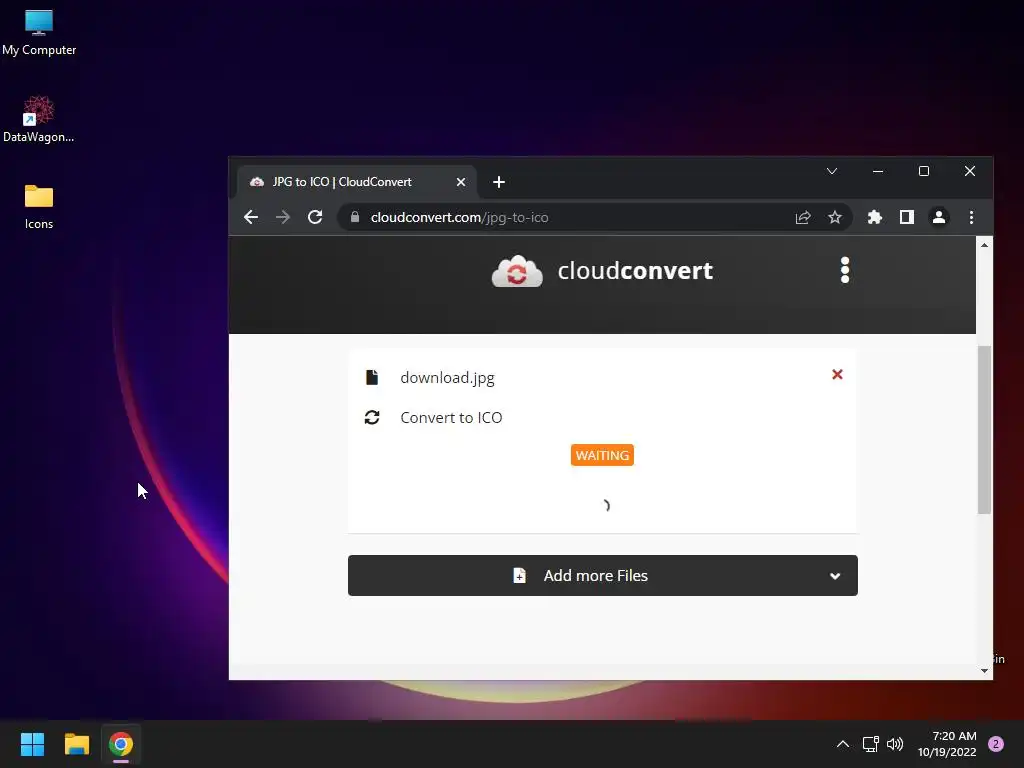Open network settings tray icon
This screenshot has width=1024, height=768.
click(x=871, y=744)
